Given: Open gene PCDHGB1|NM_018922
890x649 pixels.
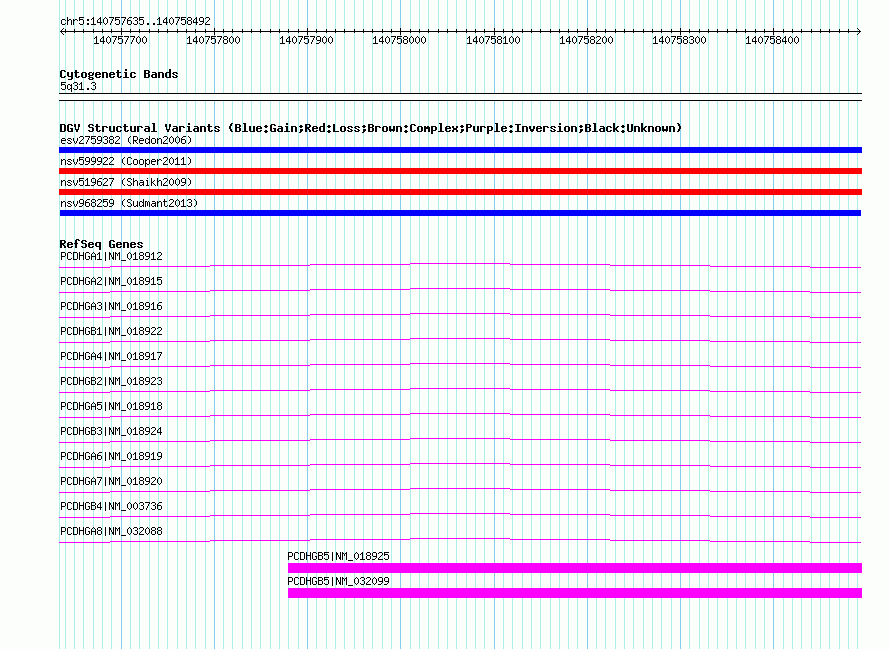Looking at the screenshot, I should coord(111,331).
